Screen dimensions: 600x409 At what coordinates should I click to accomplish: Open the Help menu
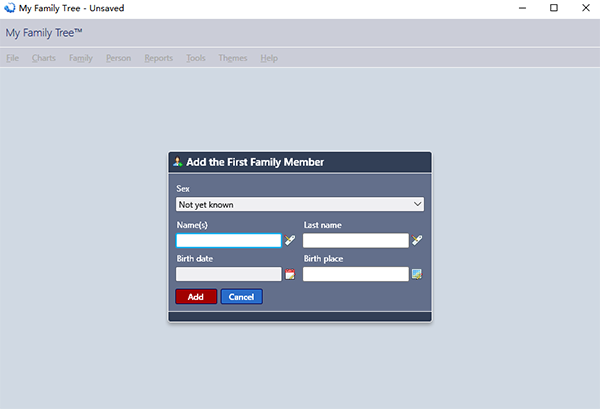point(269,58)
